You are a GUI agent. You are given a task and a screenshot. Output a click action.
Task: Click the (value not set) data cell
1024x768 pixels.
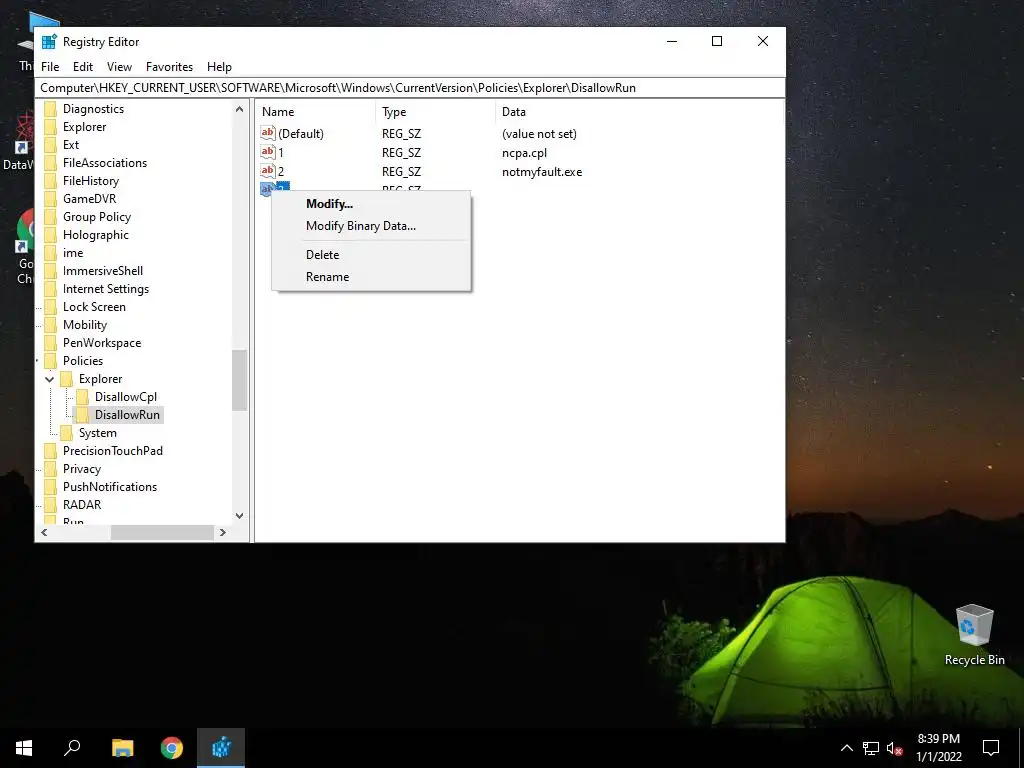(539, 134)
